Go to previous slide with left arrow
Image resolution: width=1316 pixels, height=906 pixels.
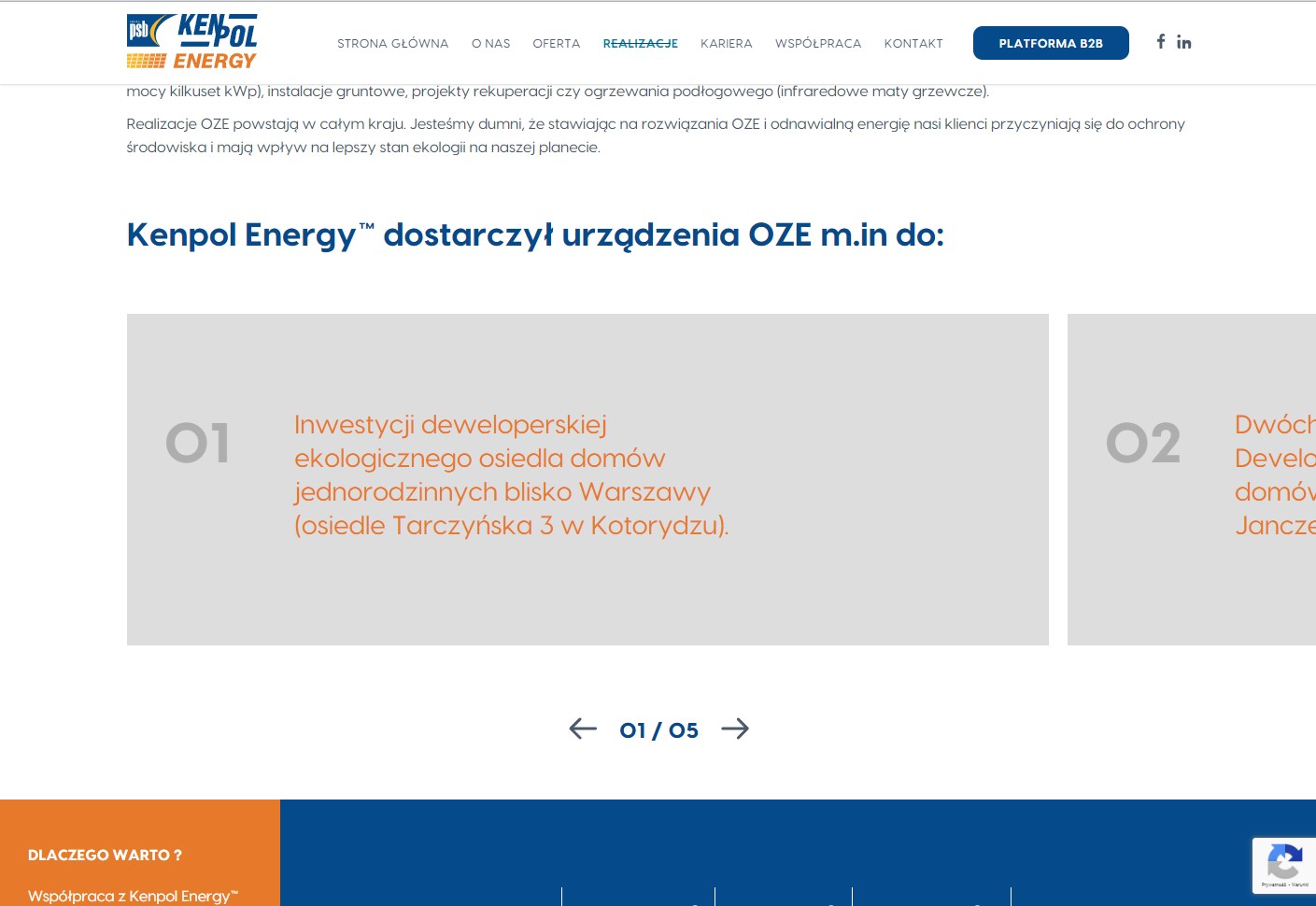point(583,729)
